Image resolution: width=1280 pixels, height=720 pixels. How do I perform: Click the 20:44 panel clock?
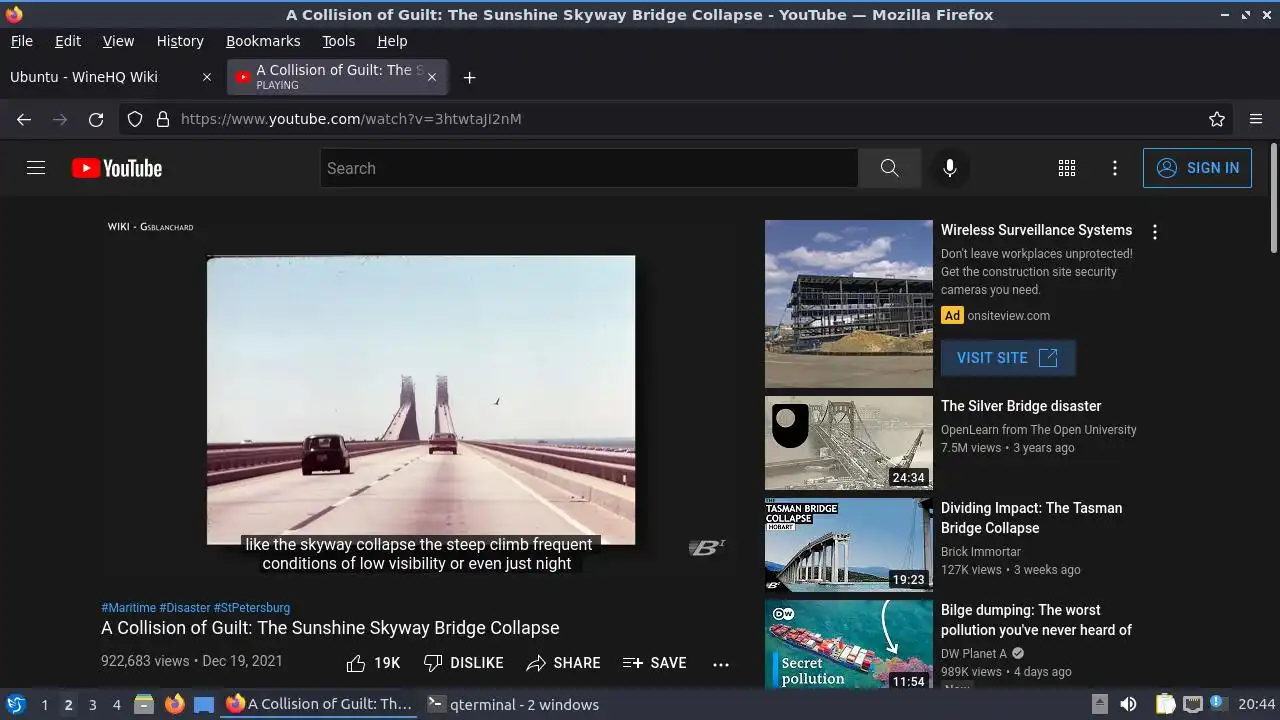coord(1257,704)
